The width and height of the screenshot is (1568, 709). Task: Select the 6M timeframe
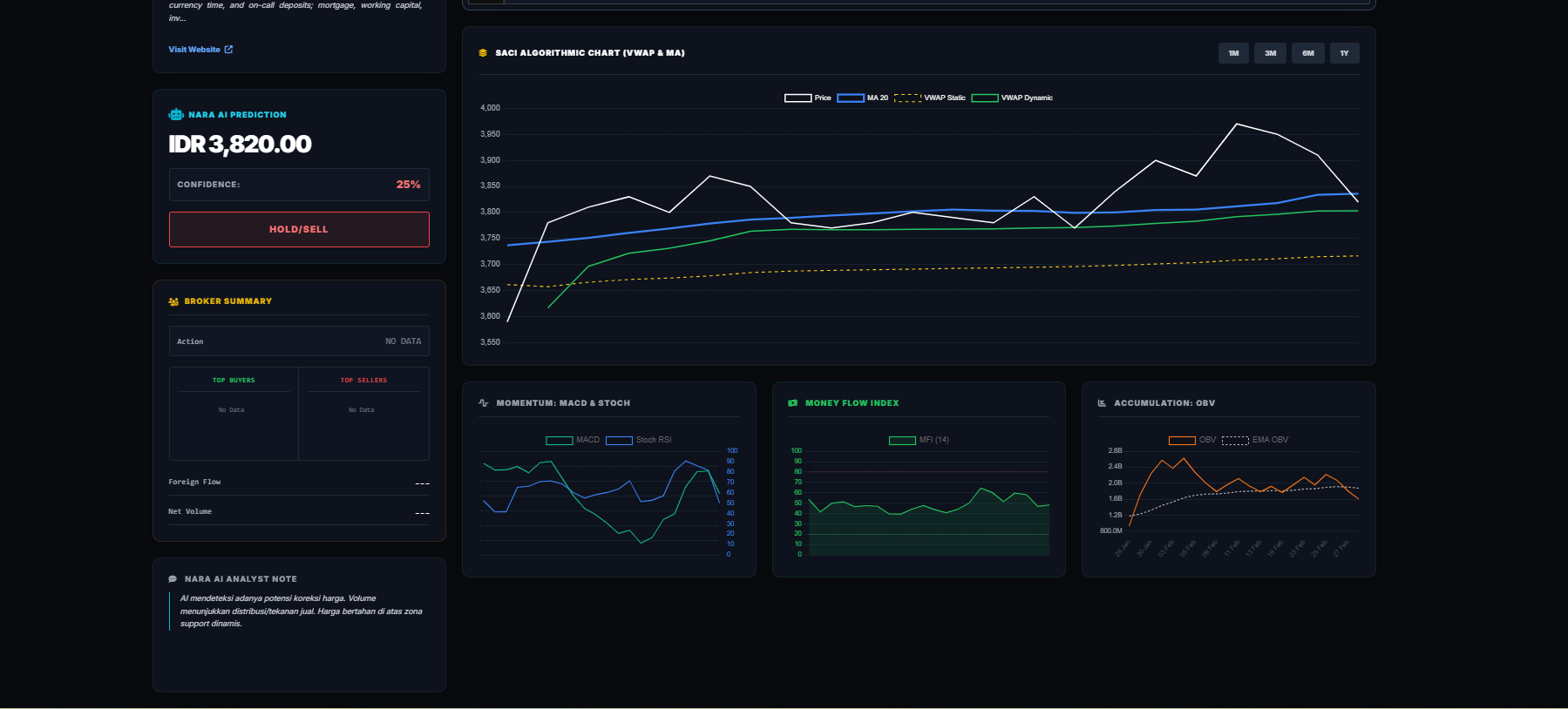tap(1307, 54)
